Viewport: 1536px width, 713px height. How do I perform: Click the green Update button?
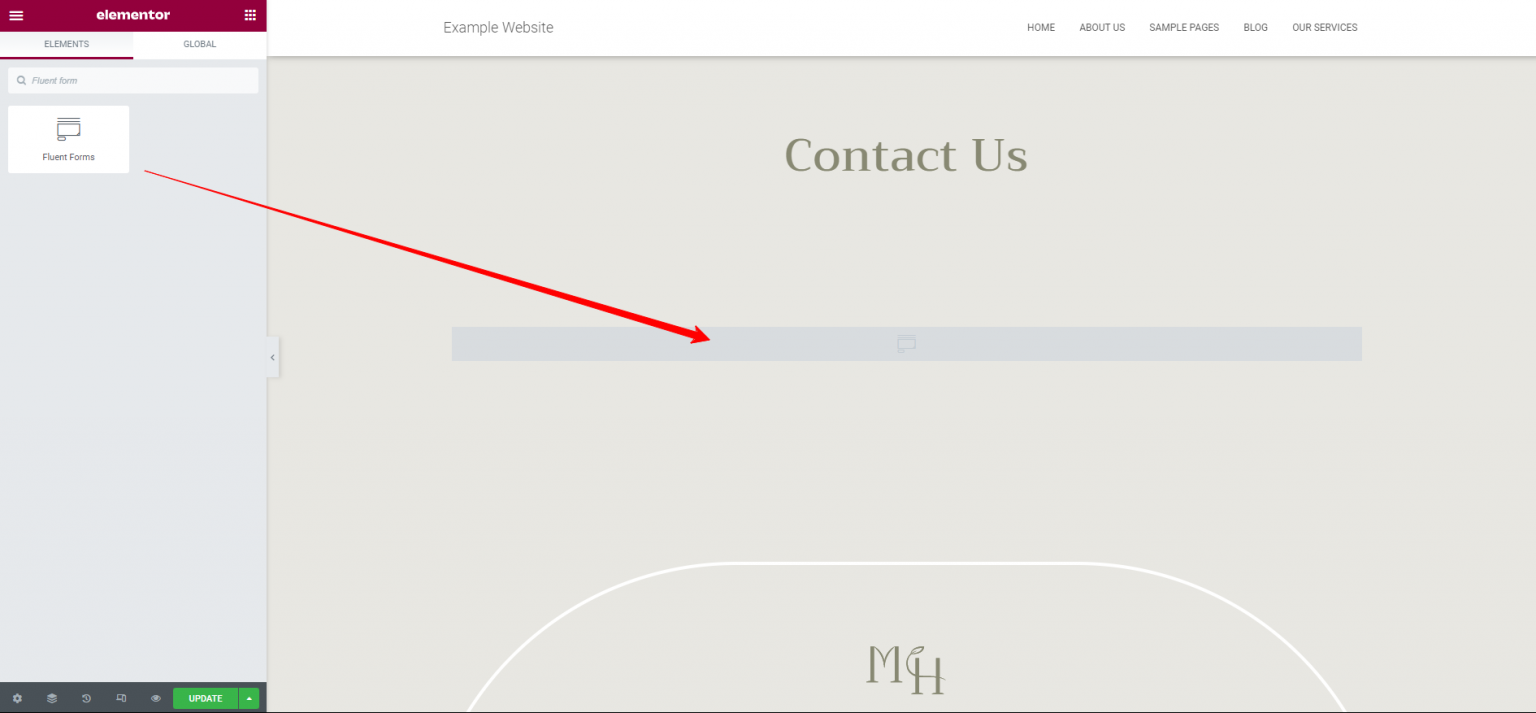pos(206,698)
